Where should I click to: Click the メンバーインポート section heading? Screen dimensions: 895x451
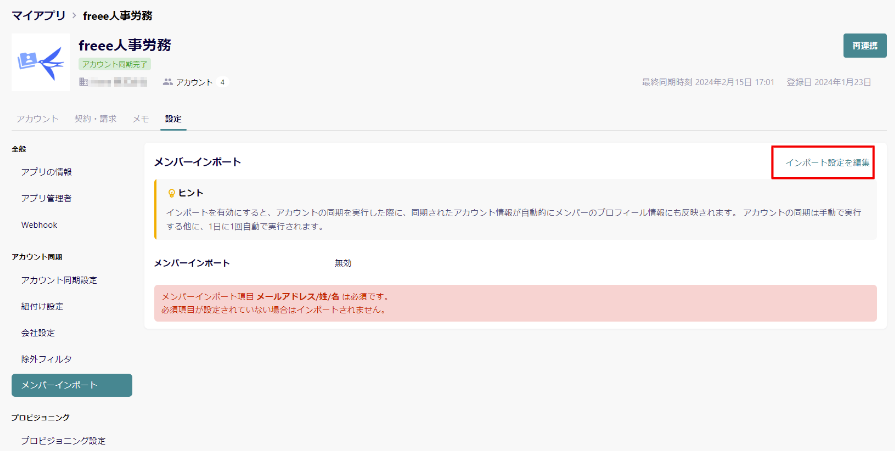pyautogui.click(x=197, y=162)
